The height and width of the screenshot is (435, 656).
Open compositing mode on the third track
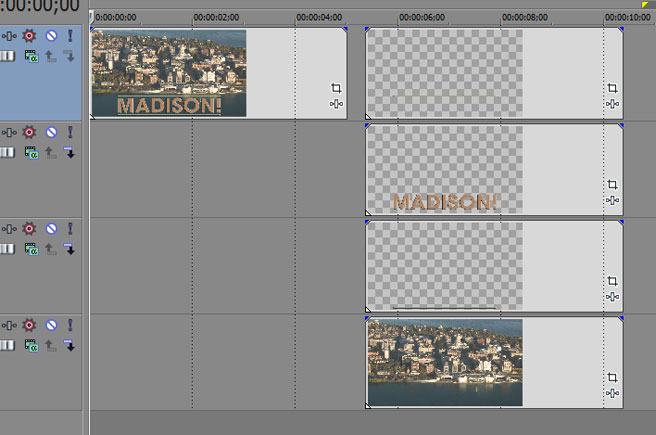[x=31, y=249]
